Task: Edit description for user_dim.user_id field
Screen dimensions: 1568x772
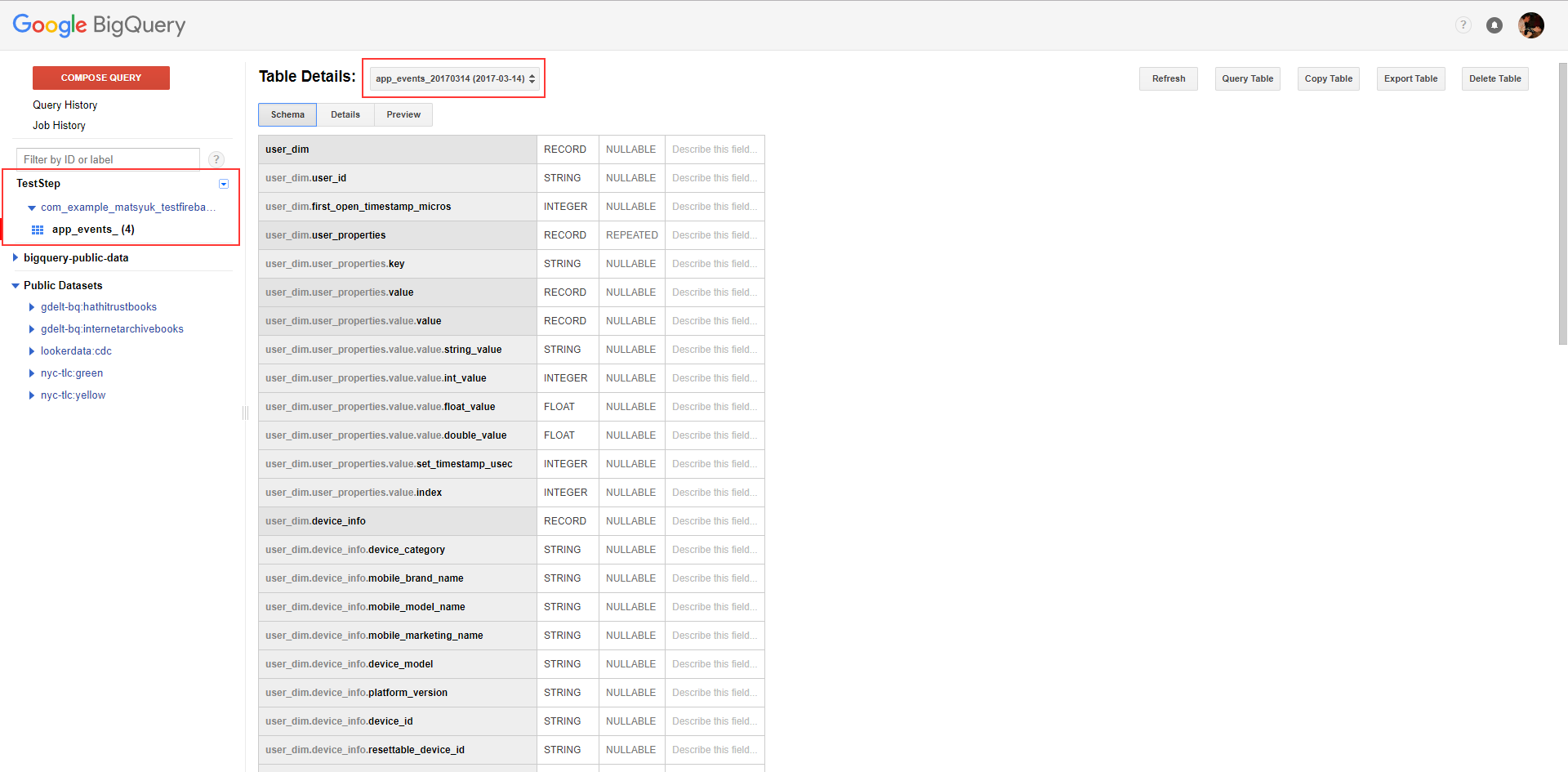Action: point(715,178)
